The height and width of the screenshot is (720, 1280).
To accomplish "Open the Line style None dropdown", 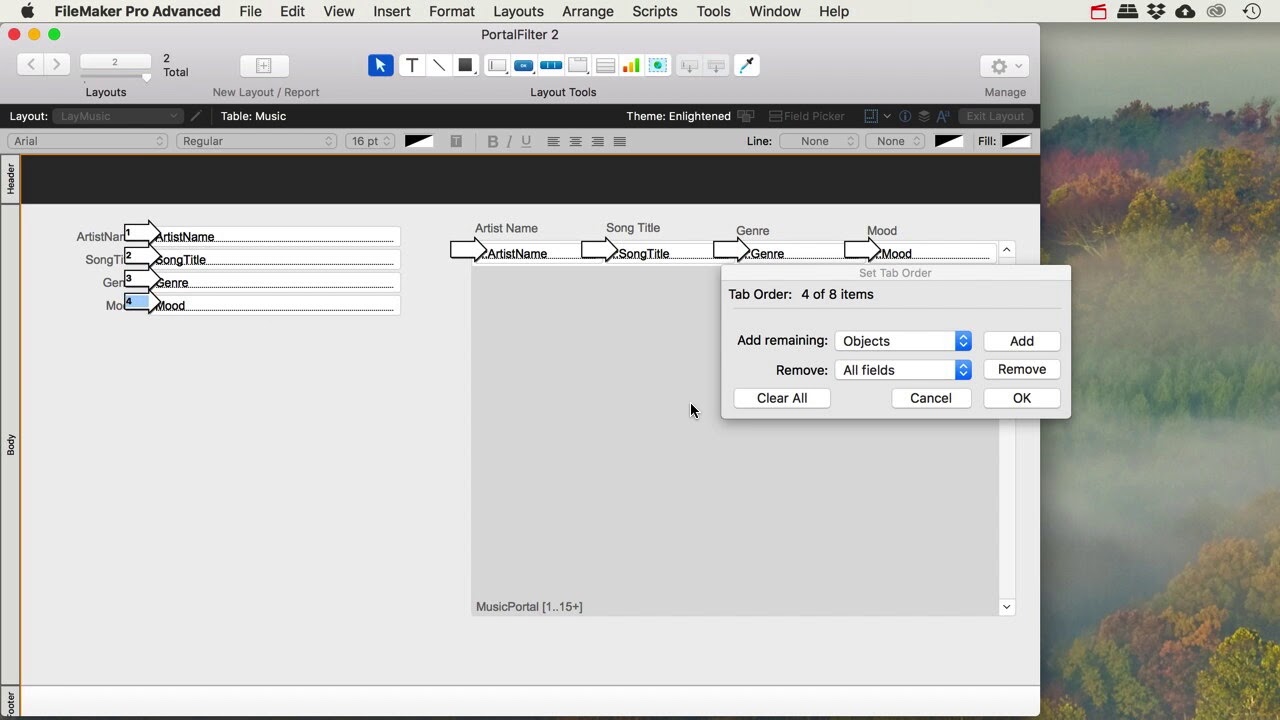I will pos(819,141).
